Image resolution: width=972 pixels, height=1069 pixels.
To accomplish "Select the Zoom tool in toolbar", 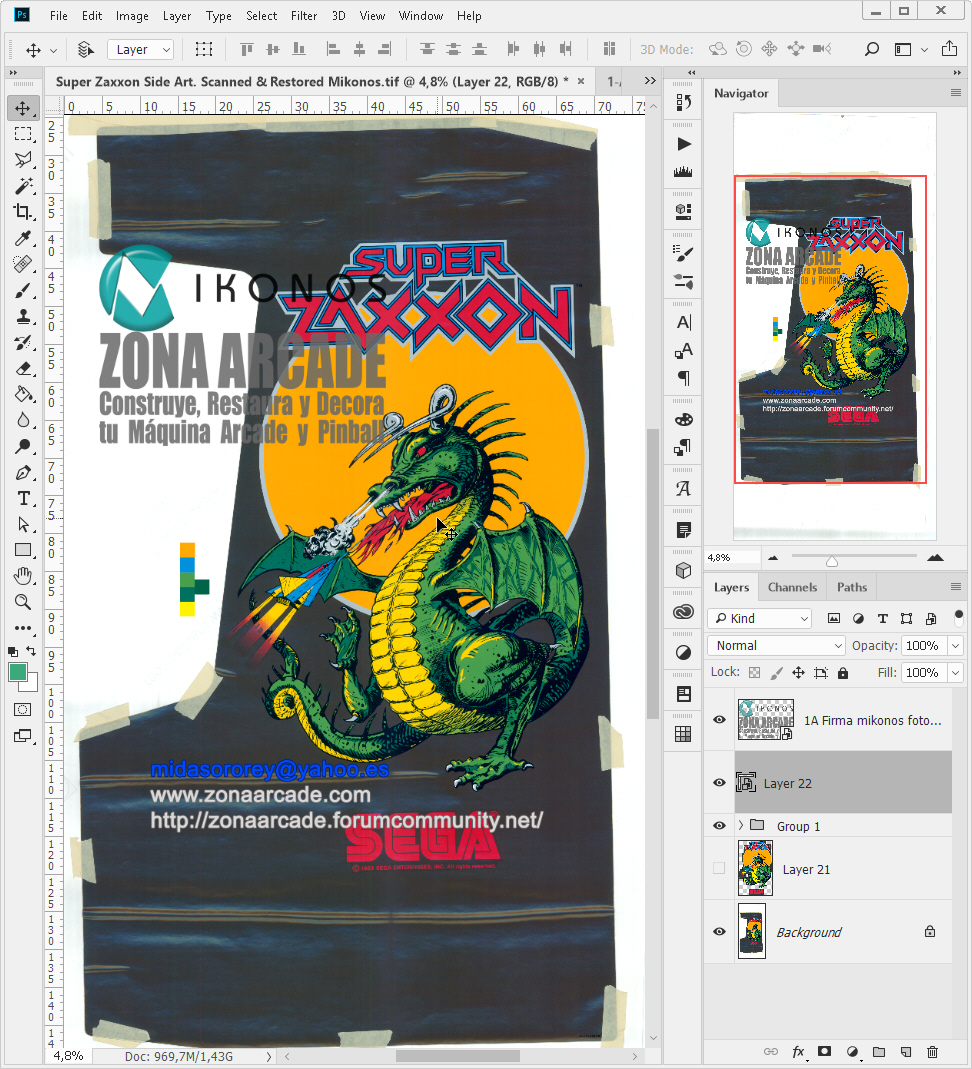I will click(23, 602).
